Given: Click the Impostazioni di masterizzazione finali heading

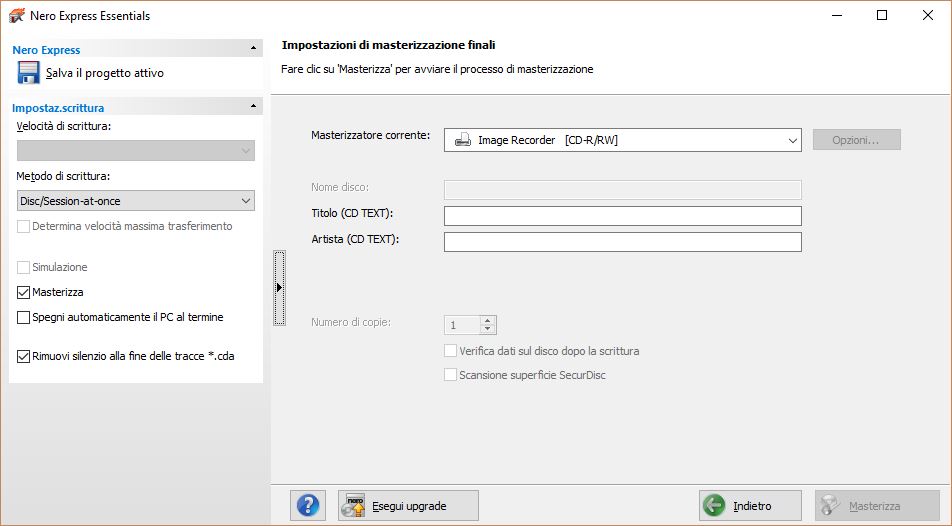Looking at the screenshot, I should click(x=389, y=45).
